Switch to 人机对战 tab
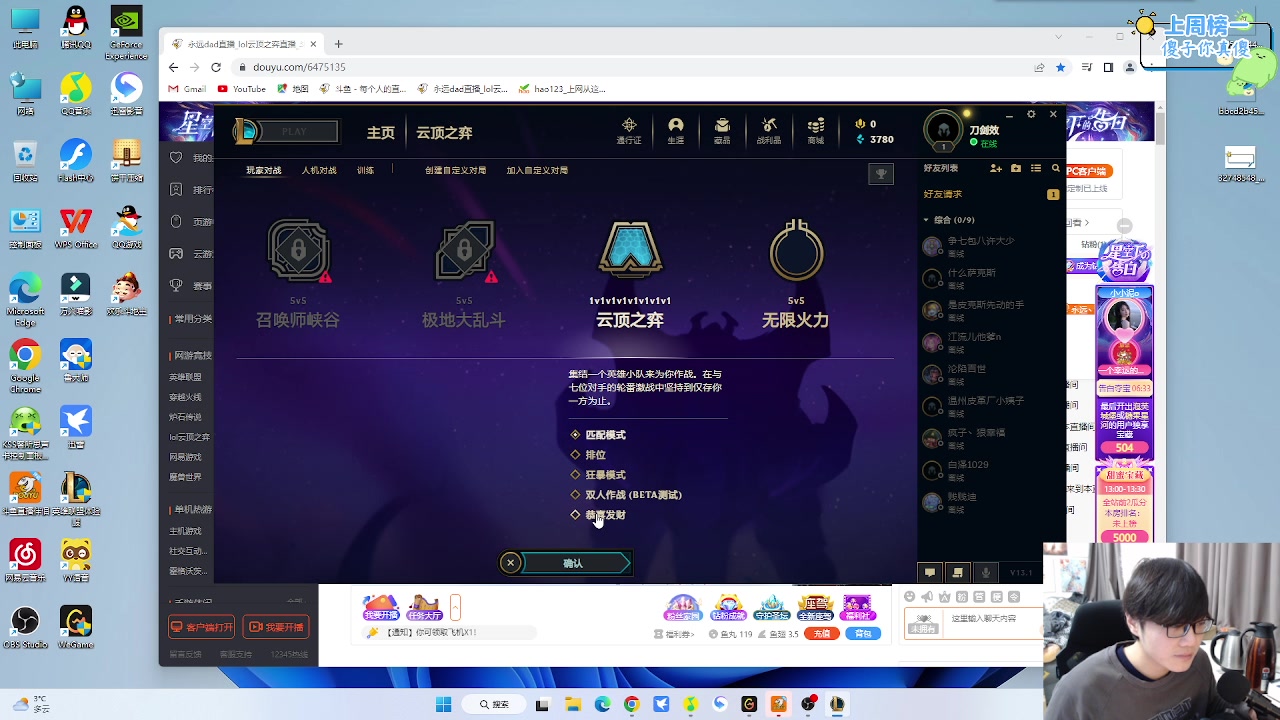 319,170
